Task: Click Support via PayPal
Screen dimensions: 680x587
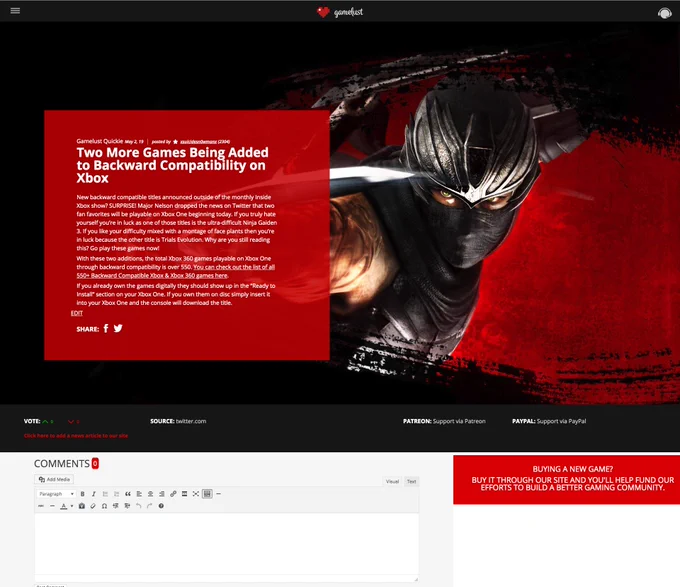Action: click(x=562, y=421)
